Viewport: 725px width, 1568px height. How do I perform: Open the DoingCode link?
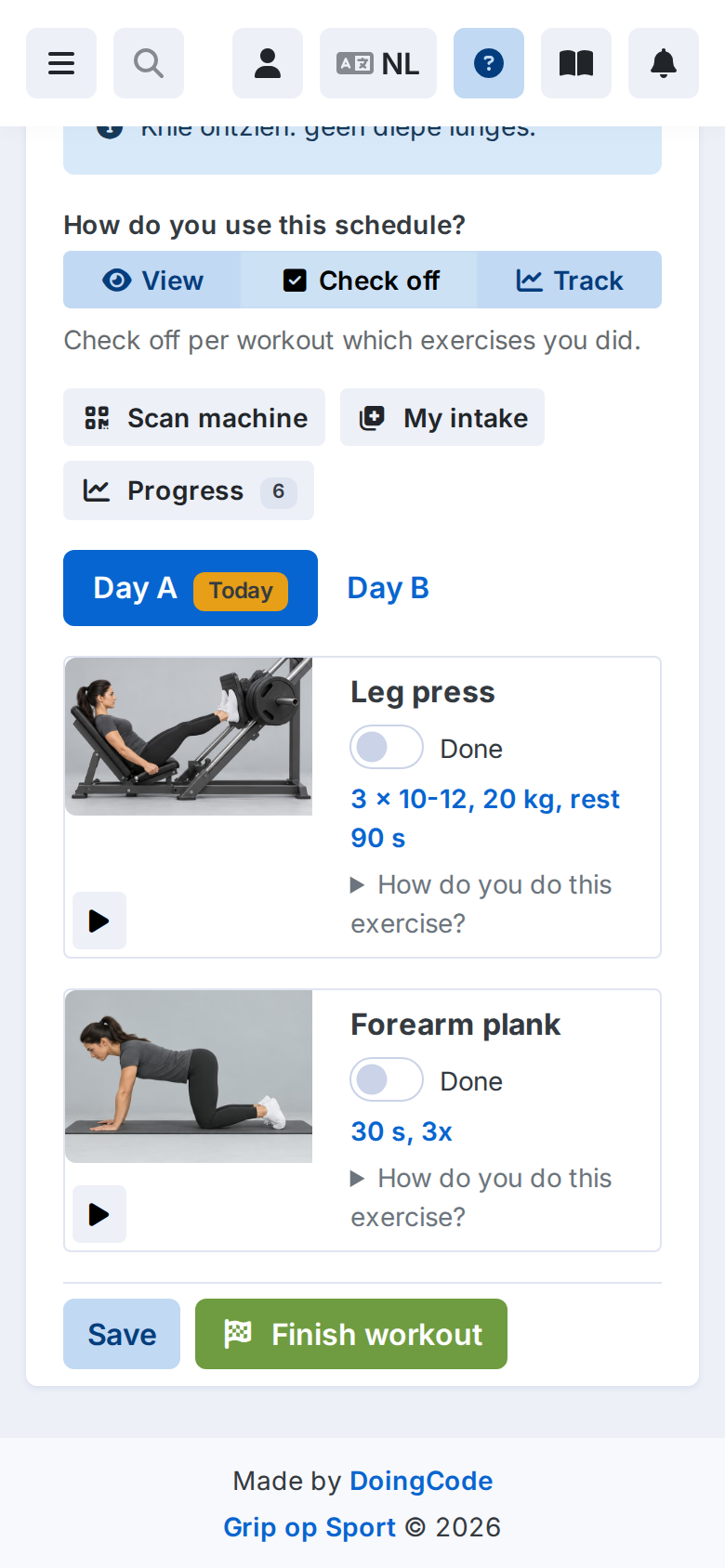[421, 1481]
